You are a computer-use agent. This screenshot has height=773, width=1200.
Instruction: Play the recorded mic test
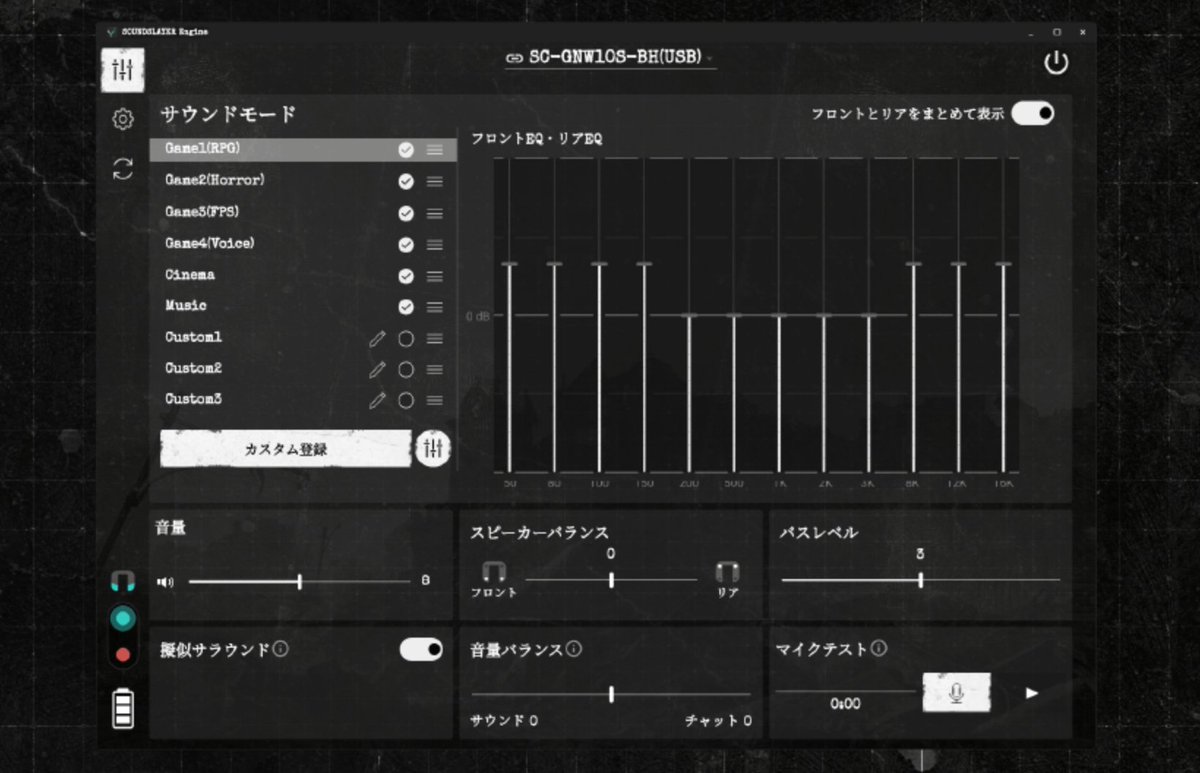[1032, 692]
